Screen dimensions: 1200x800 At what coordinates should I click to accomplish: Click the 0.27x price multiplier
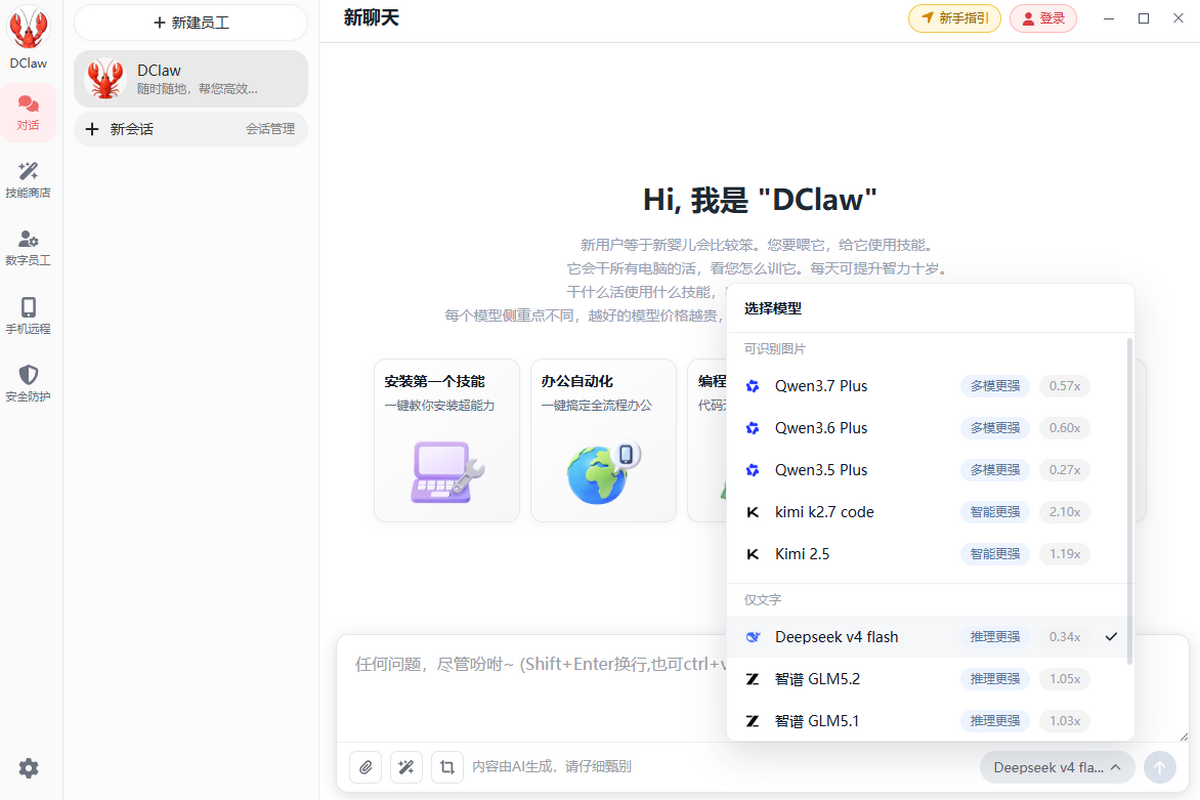coord(1064,470)
